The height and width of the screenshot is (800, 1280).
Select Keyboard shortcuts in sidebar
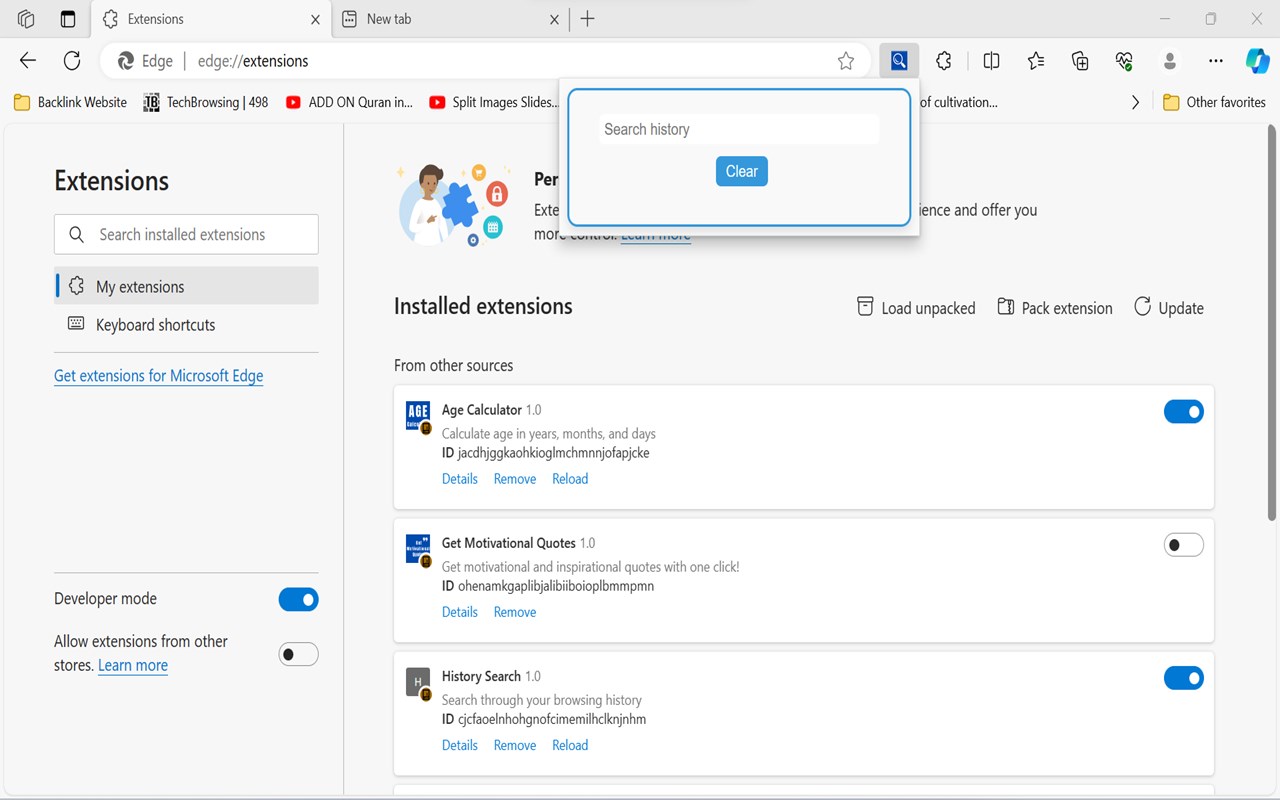pyautogui.click(x=187, y=325)
